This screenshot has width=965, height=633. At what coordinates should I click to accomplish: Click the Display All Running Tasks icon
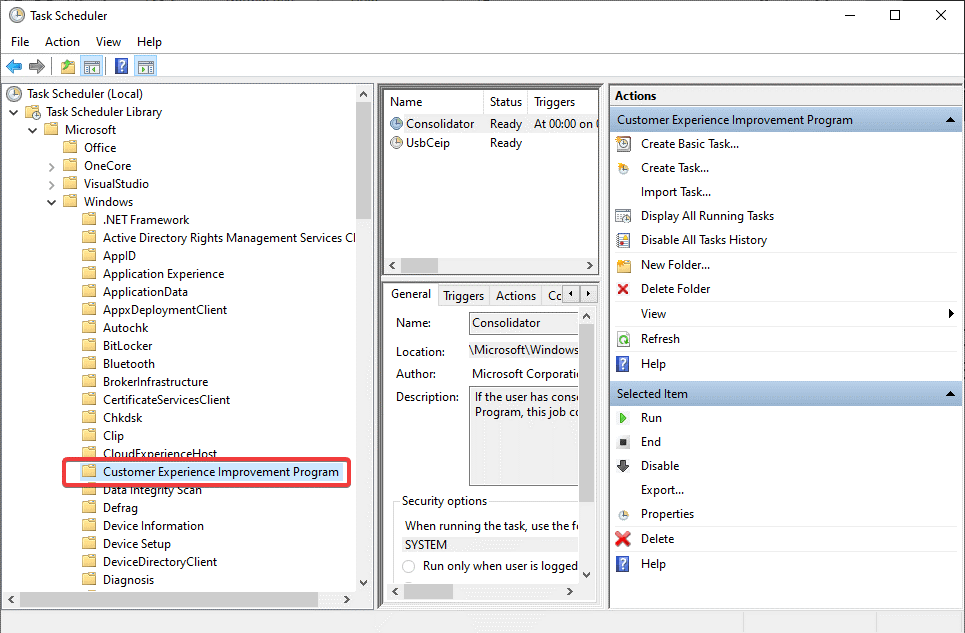(624, 216)
